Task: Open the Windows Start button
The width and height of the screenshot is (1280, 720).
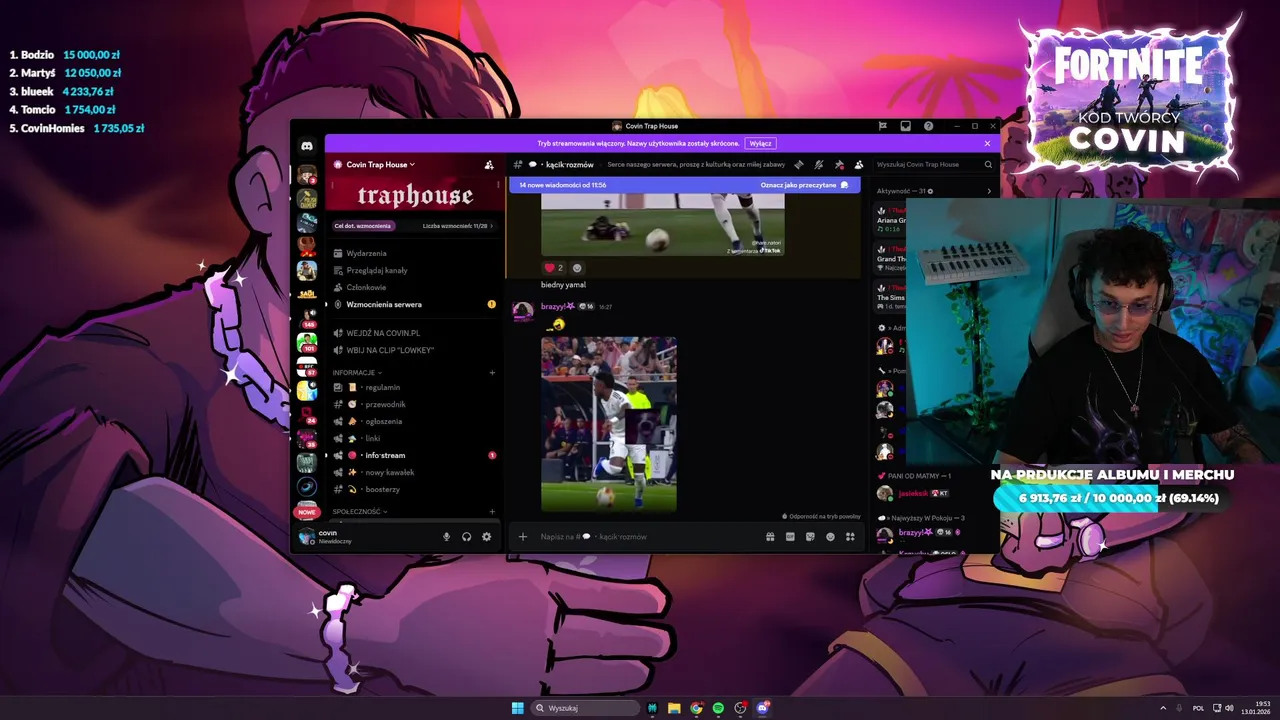Action: [x=517, y=708]
